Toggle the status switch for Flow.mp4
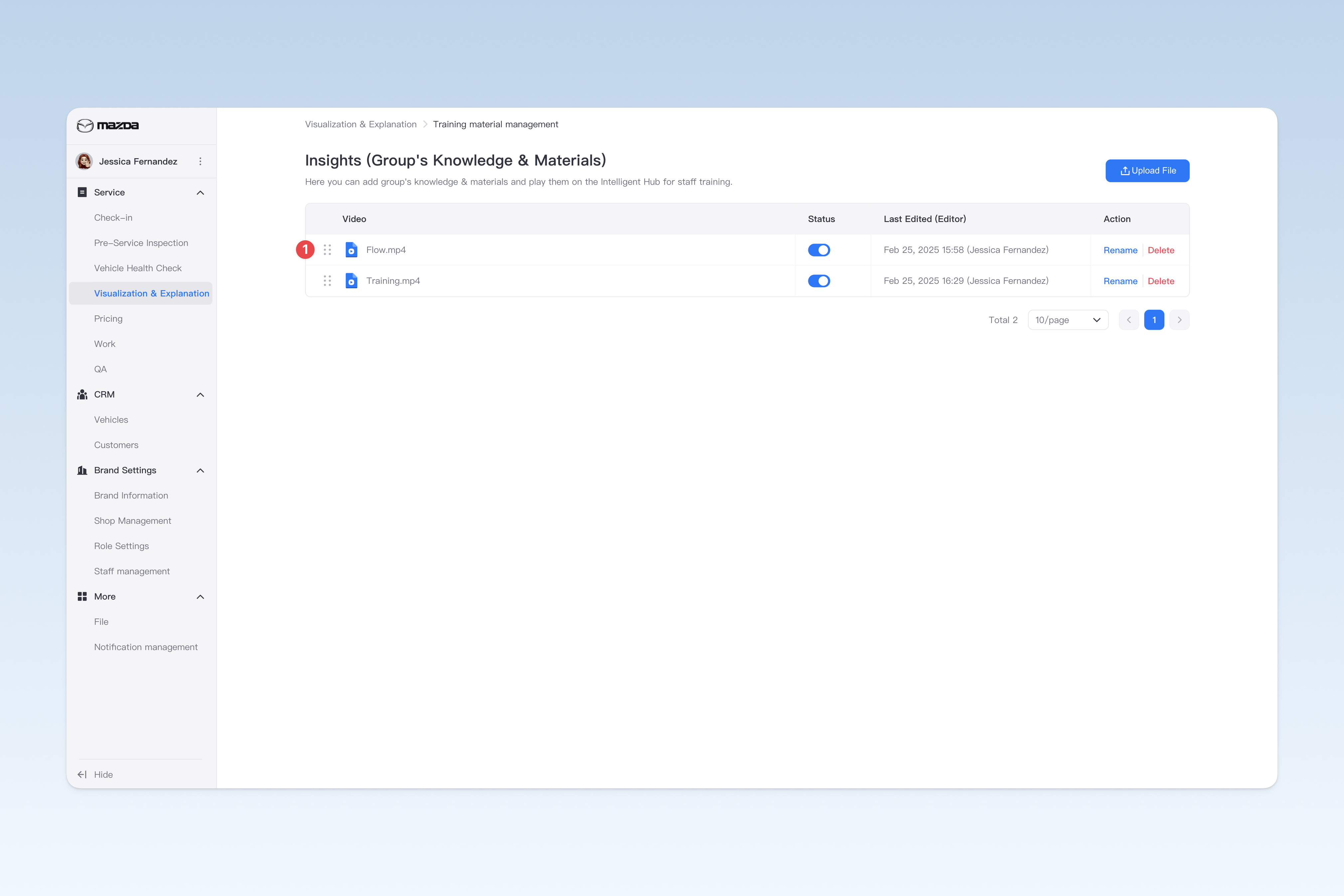 click(x=819, y=250)
